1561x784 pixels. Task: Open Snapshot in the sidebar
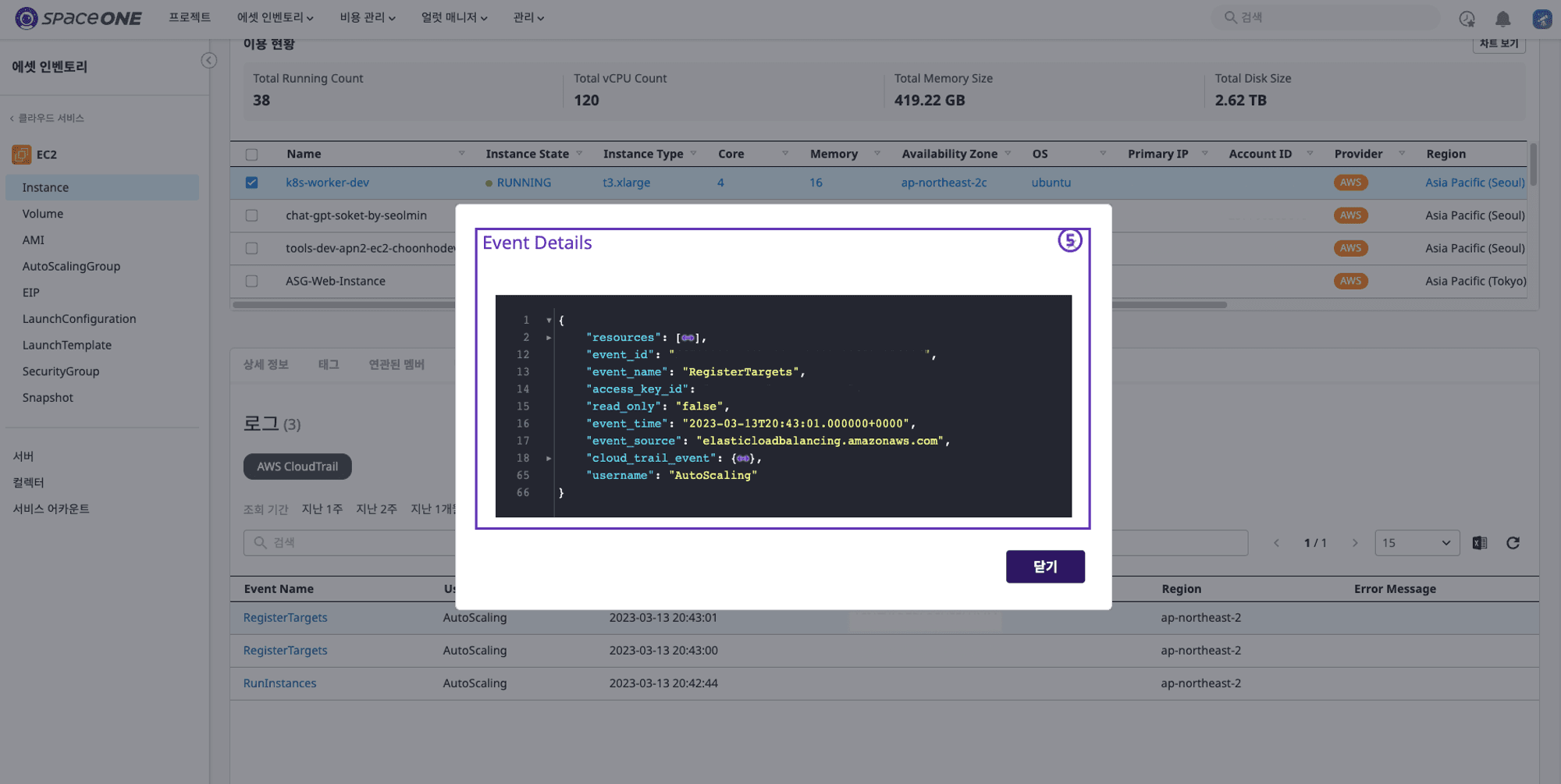48,397
